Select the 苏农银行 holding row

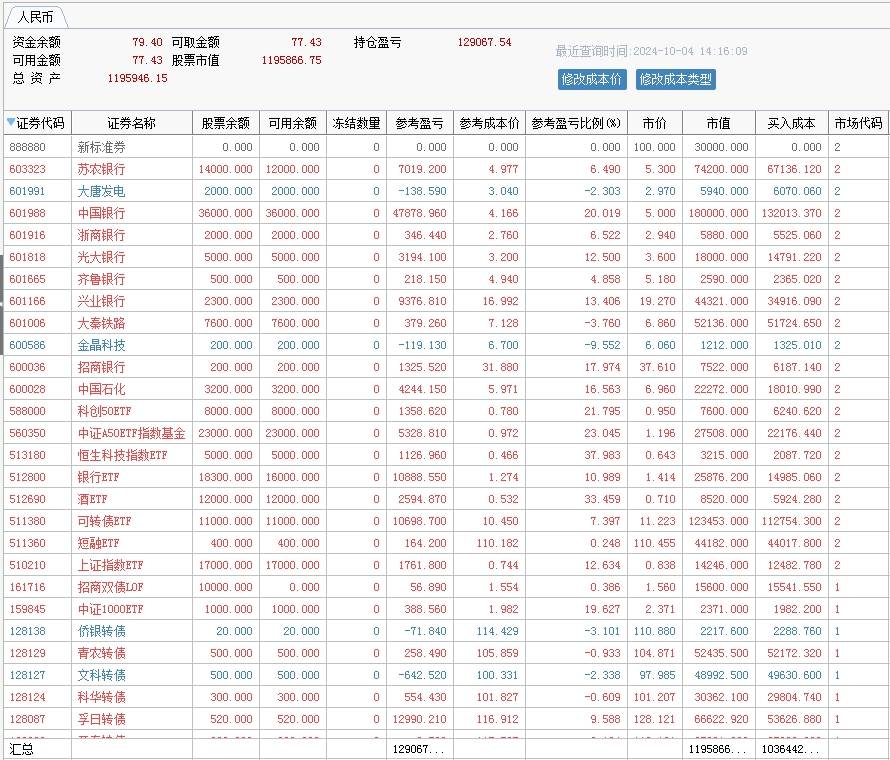[445, 169]
